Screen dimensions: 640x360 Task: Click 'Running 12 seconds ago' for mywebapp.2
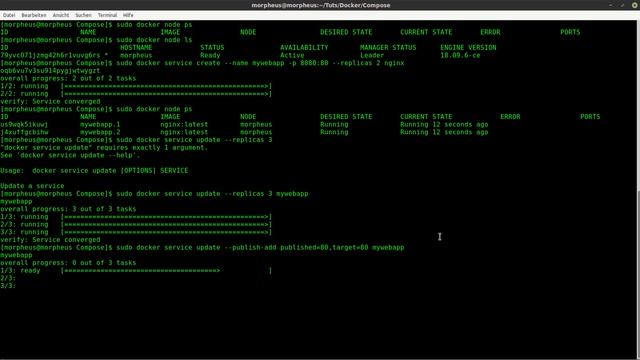pyautogui.click(x=444, y=132)
